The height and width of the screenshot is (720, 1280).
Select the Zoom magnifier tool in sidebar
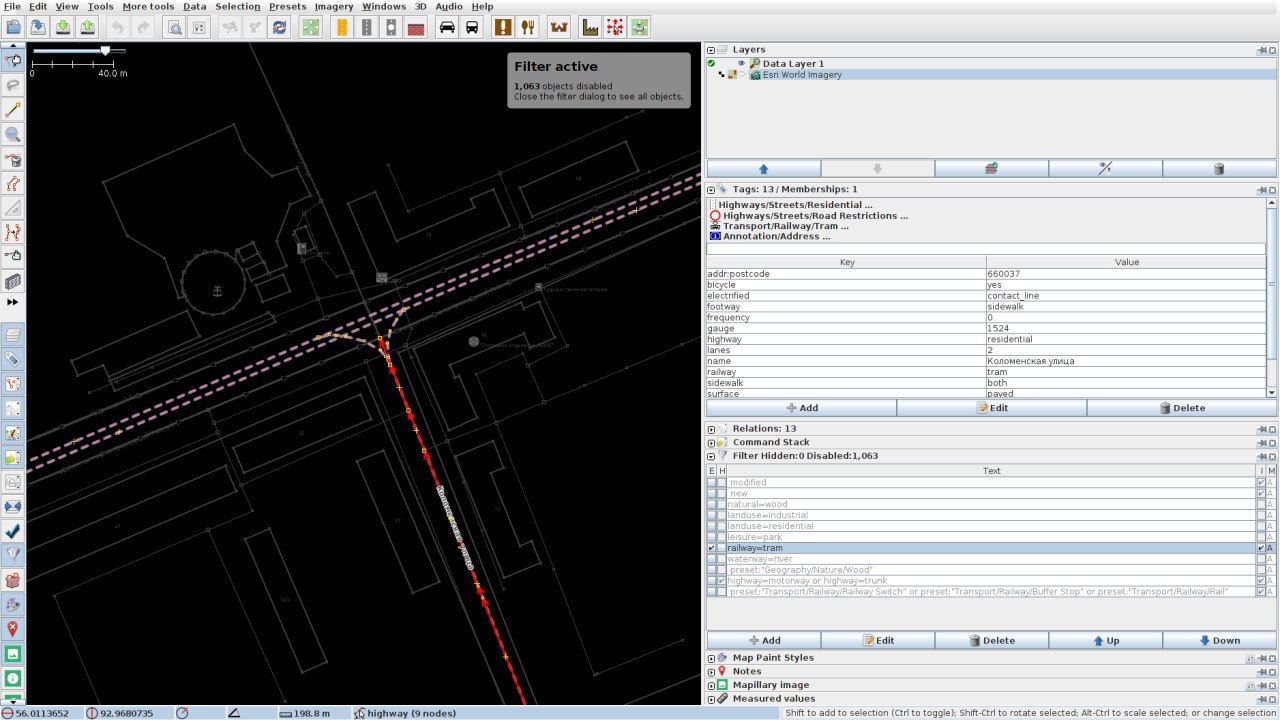click(x=13, y=135)
